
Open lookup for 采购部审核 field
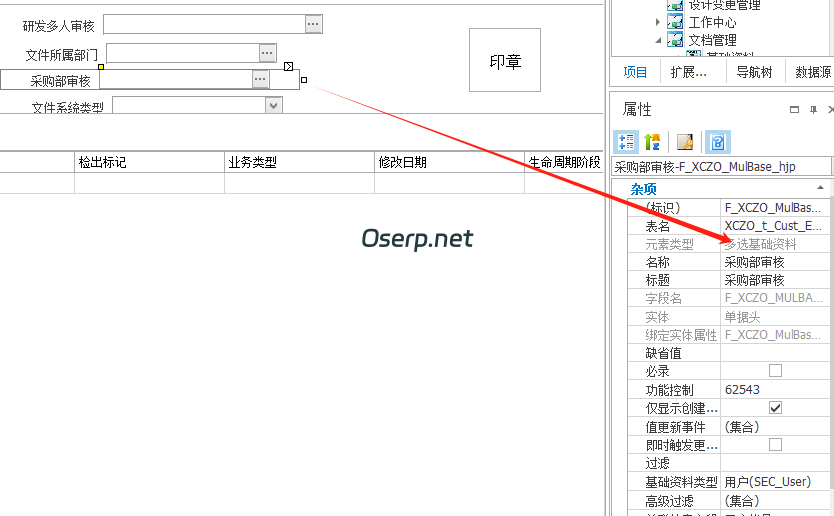260,79
